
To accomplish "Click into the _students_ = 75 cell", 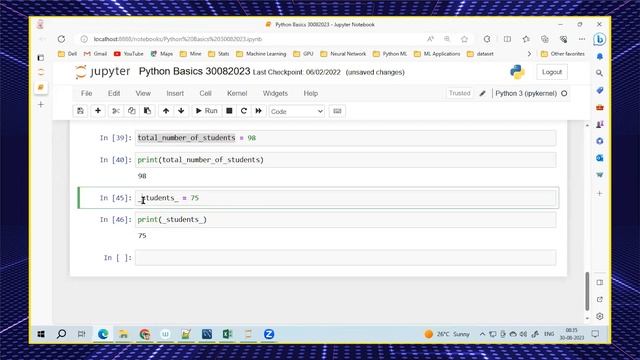I will (345, 198).
